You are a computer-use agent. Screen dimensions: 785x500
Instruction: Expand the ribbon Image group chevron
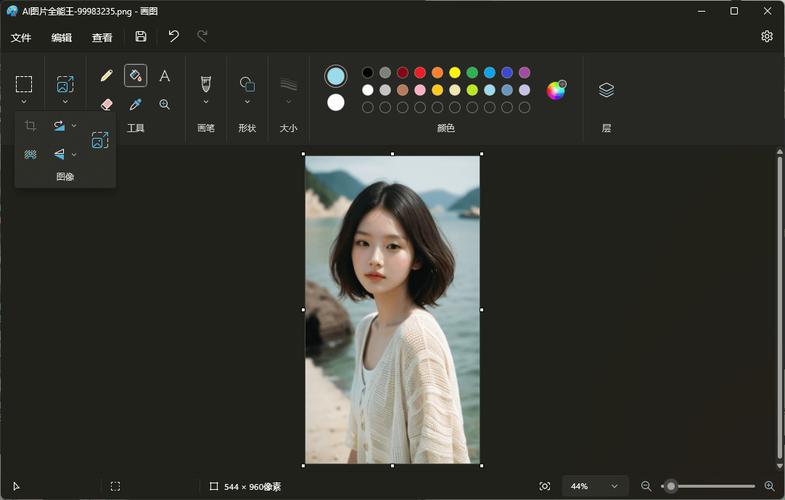click(65, 102)
